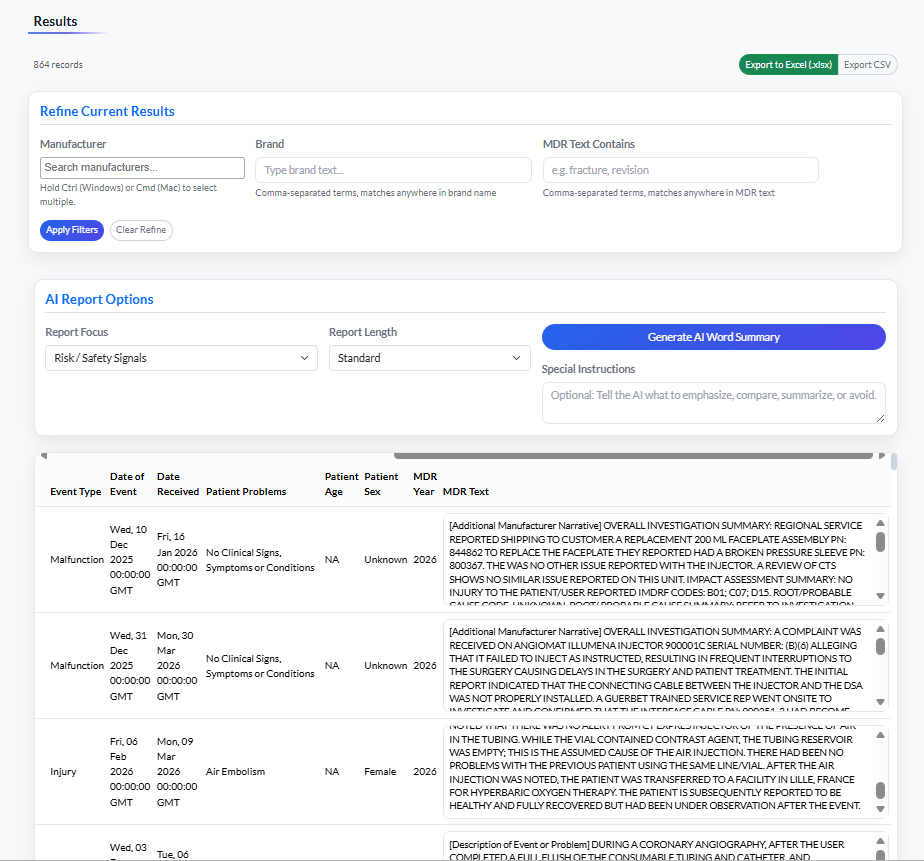
Task: Click down arrow in Air Embolism MDR text box
Action: (x=880, y=809)
